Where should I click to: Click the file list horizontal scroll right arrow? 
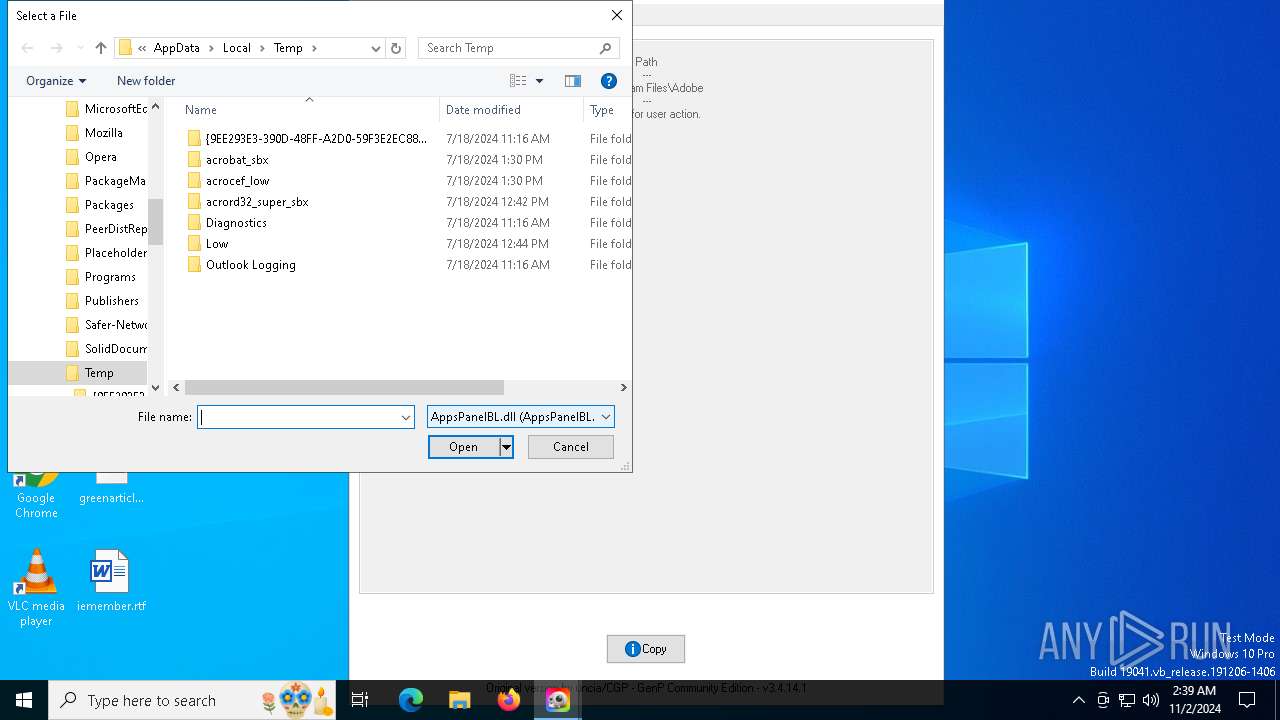623,387
